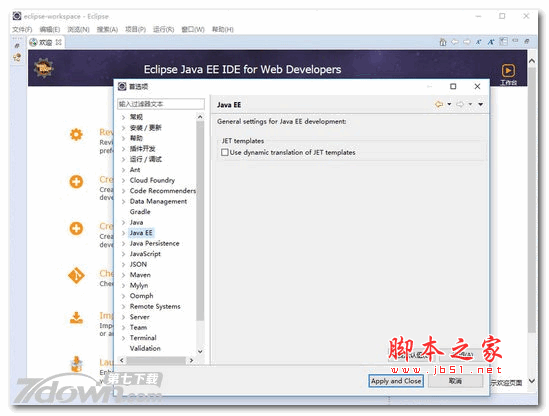549x416 pixels.
Task: Expand the Remote Systems node
Action: pyautogui.click(x=123, y=306)
